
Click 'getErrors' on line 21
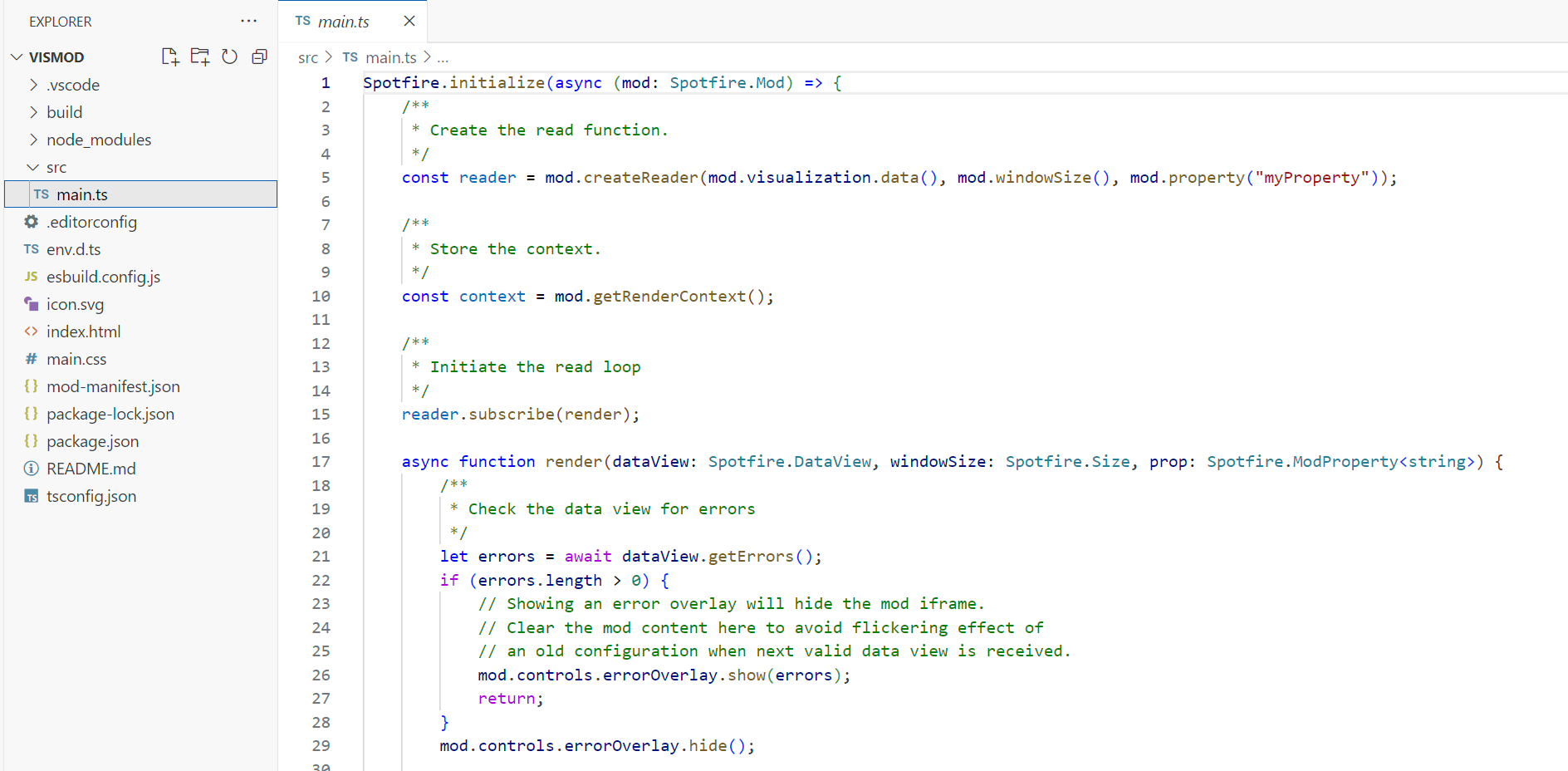click(x=751, y=557)
